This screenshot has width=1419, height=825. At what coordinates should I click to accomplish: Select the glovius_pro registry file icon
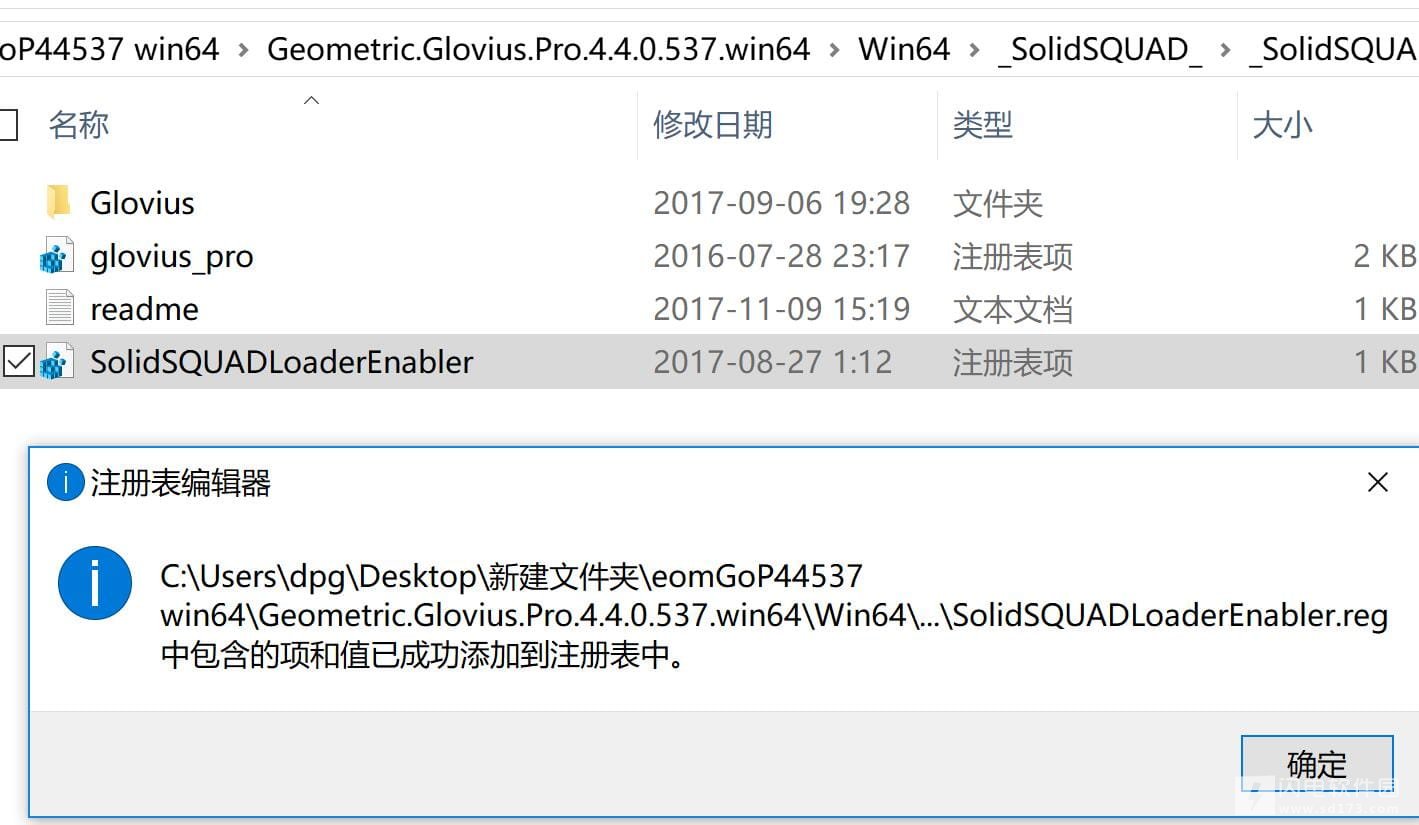click(x=57, y=256)
